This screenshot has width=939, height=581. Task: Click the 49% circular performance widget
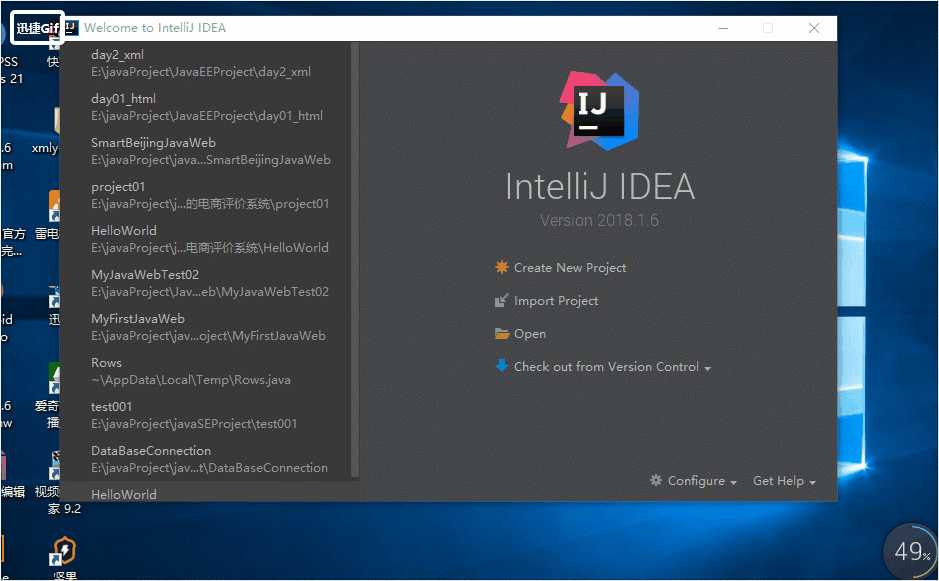[911, 552]
